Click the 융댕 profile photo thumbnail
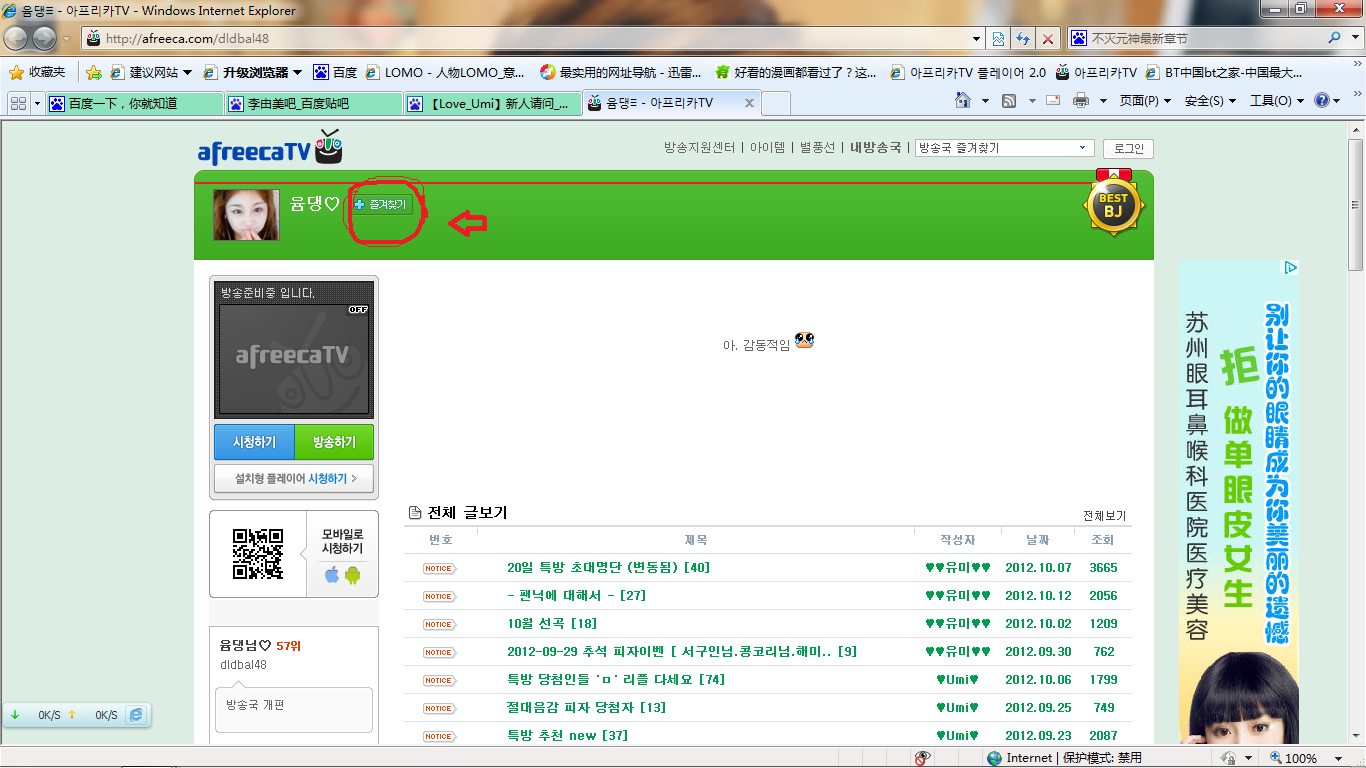1366x768 pixels. [246, 215]
